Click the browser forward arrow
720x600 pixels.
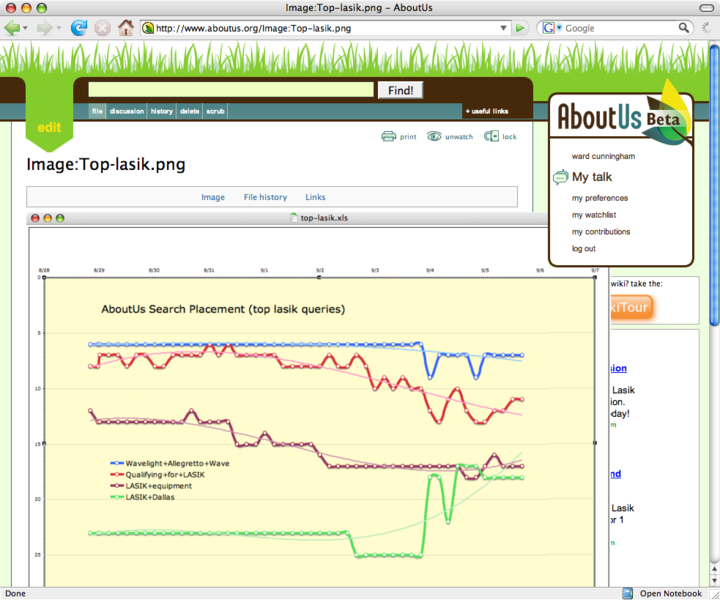(45, 28)
